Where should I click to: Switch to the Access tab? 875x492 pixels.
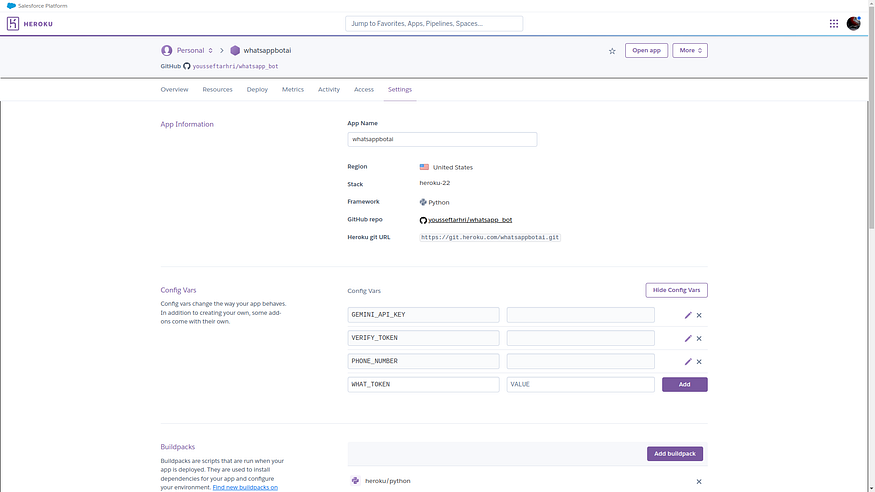tap(364, 89)
